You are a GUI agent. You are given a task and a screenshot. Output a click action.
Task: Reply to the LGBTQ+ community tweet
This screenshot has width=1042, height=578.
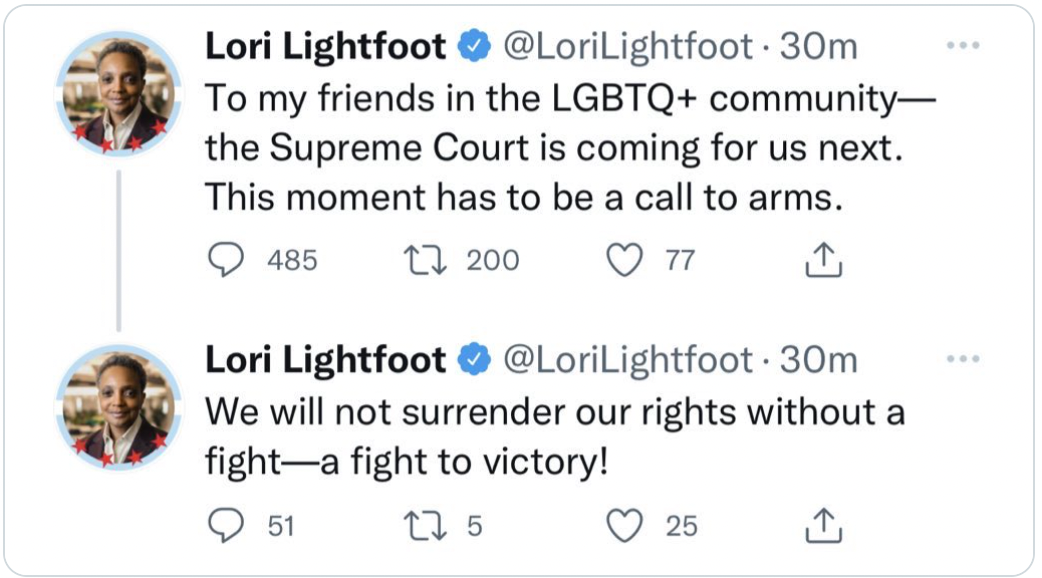pyautogui.click(x=226, y=260)
